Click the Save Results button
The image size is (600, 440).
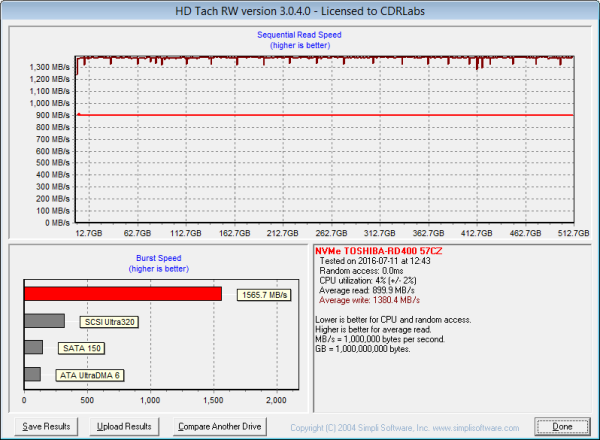[x=47, y=426]
